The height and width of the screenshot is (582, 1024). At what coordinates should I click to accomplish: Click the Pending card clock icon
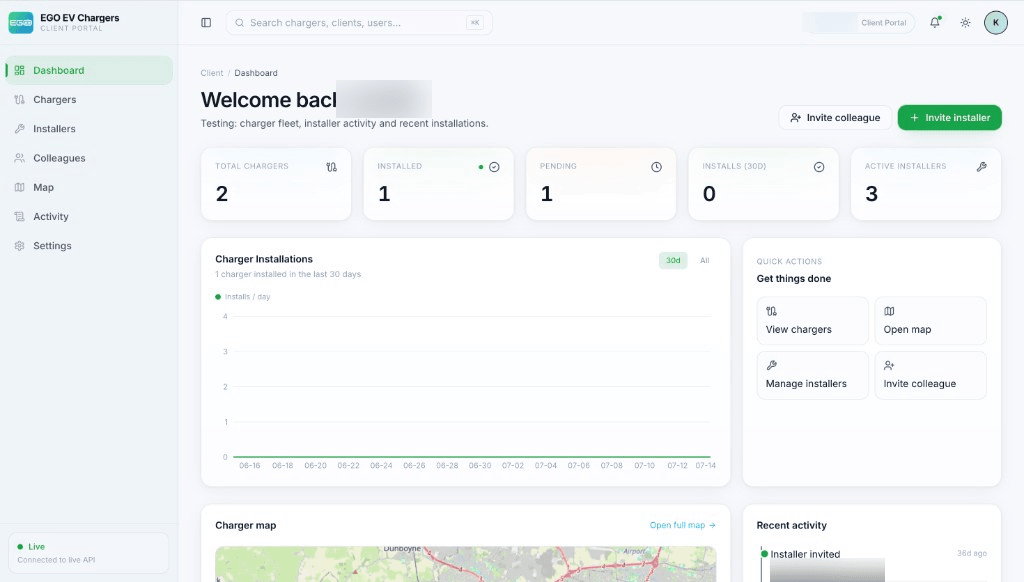tap(656, 167)
